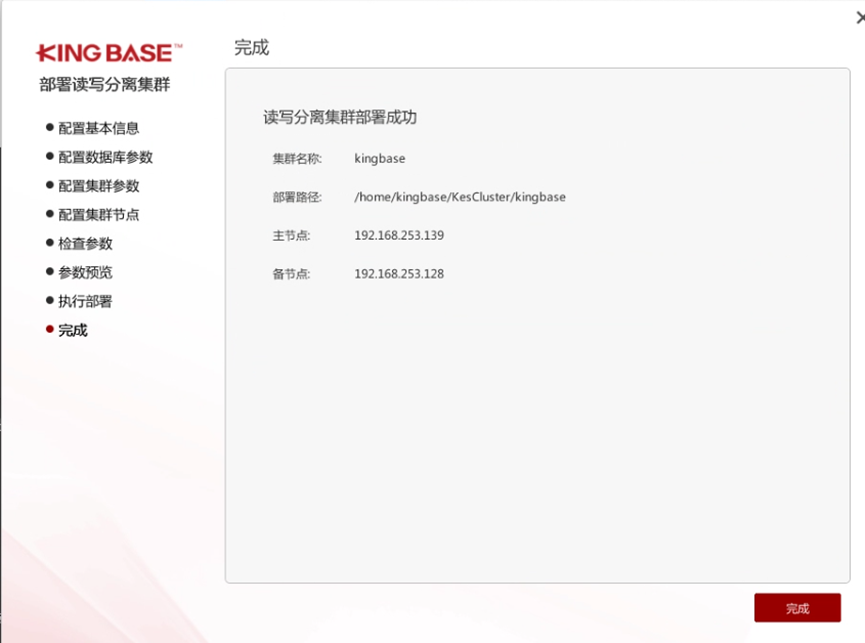Click the 部署路径 label
Viewport: 865px width, 643px height.
pos(297,197)
